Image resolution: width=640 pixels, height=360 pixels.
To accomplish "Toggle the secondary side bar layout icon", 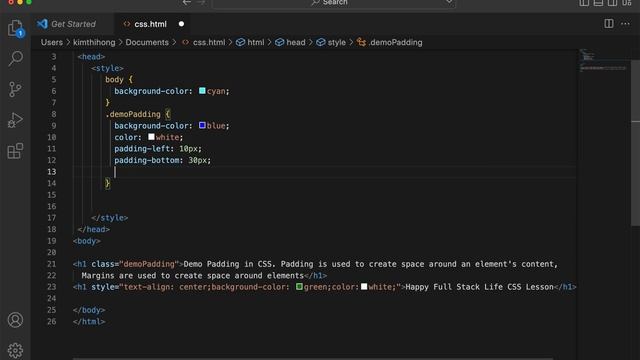I will (612, 2).
